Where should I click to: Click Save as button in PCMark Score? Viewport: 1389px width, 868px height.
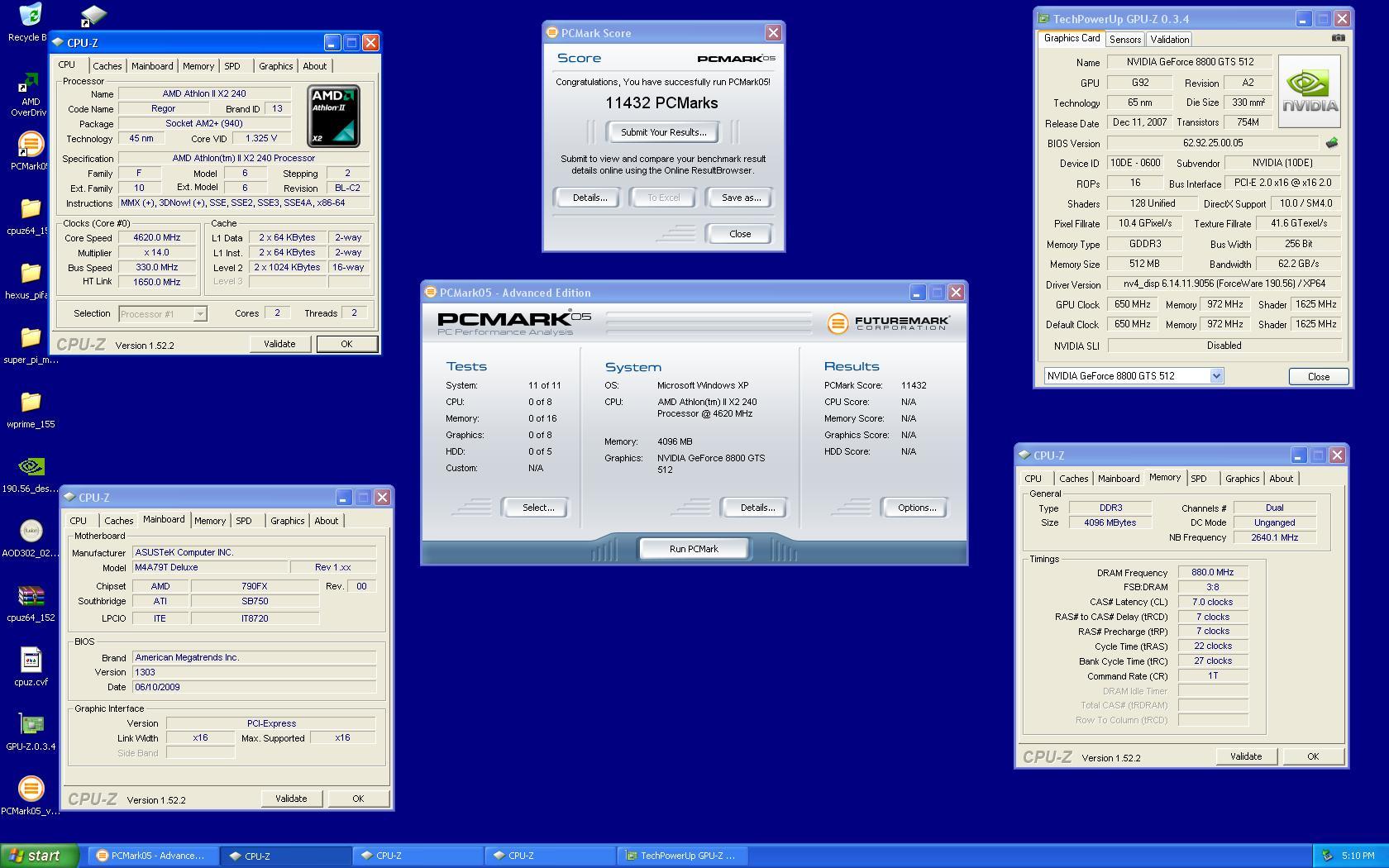(x=741, y=198)
